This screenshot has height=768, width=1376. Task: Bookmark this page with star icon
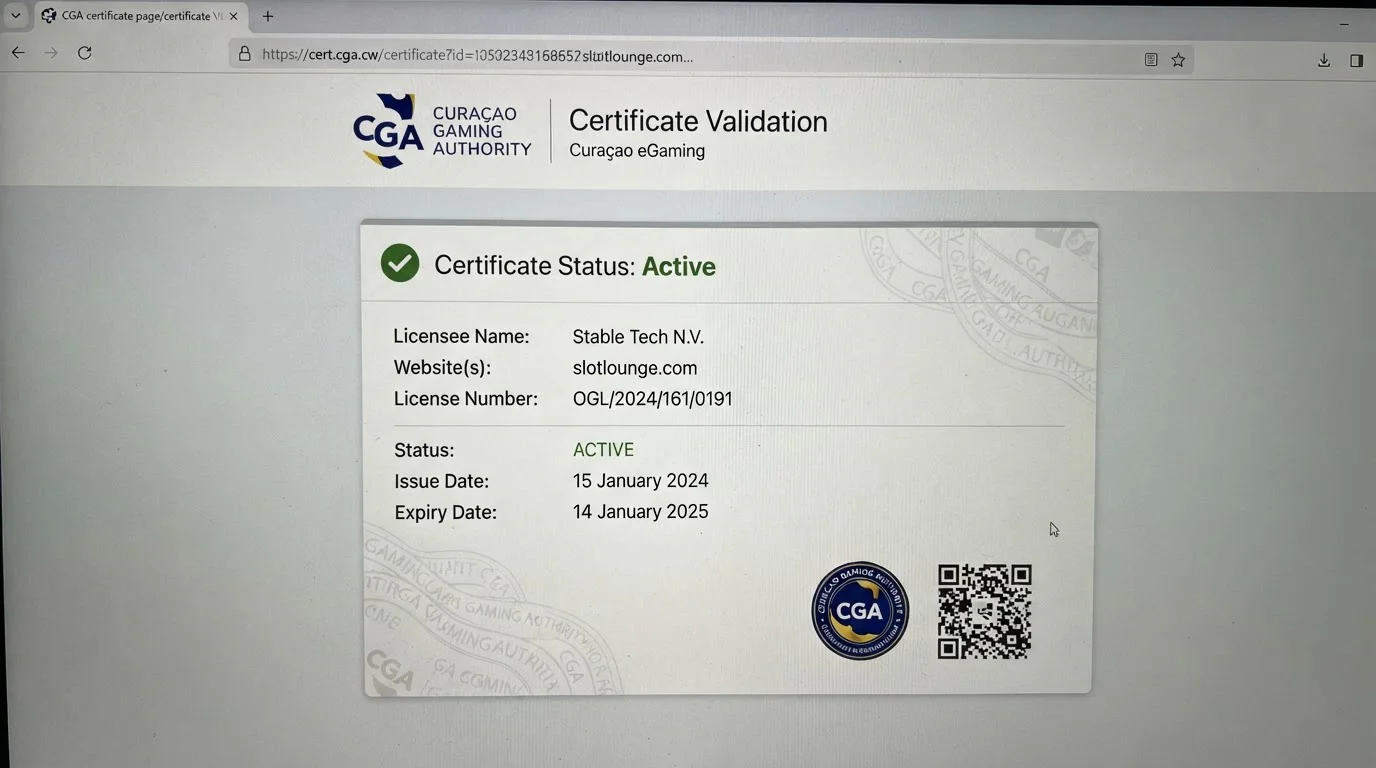(x=1178, y=60)
